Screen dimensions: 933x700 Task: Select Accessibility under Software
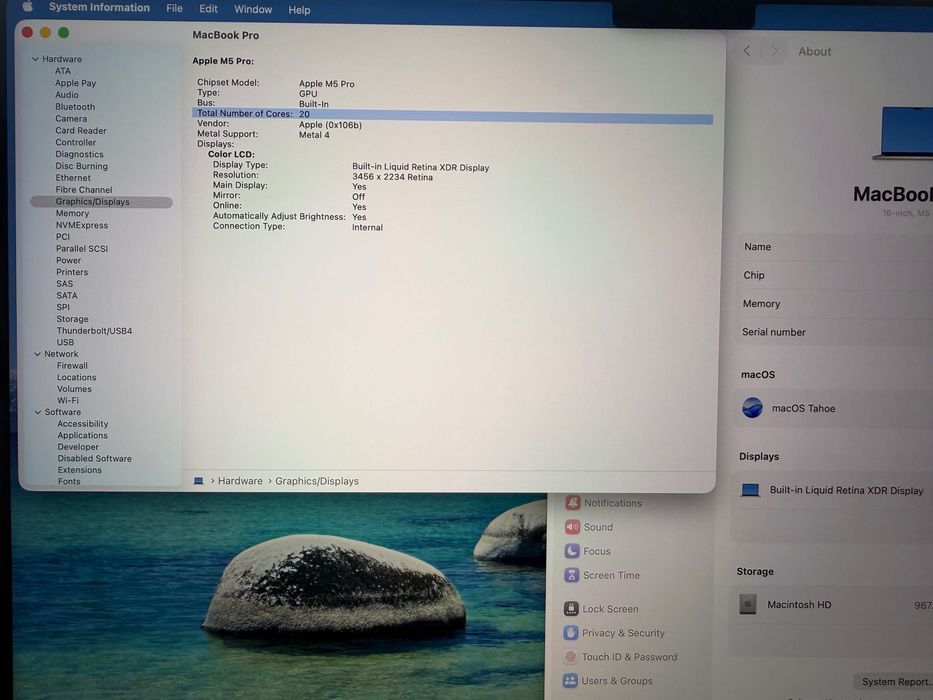click(x=83, y=424)
